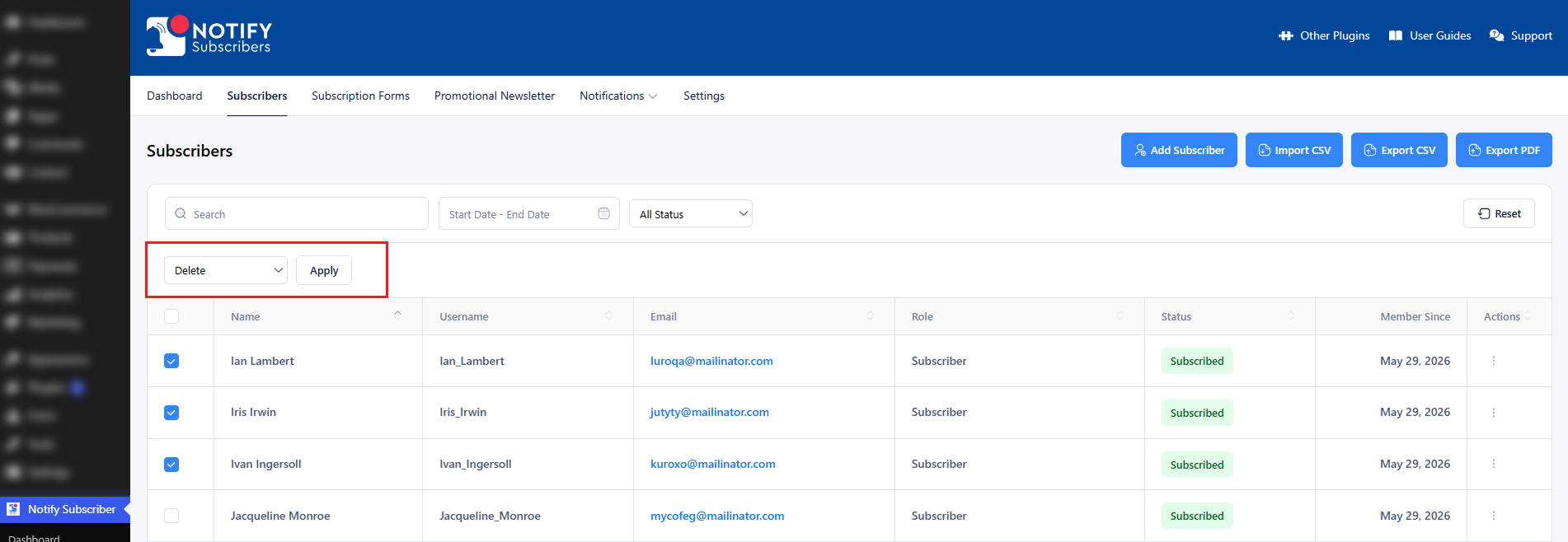Viewport: 1568px width, 542px height.
Task: Open the All Status filter dropdown
Action: 691,213
